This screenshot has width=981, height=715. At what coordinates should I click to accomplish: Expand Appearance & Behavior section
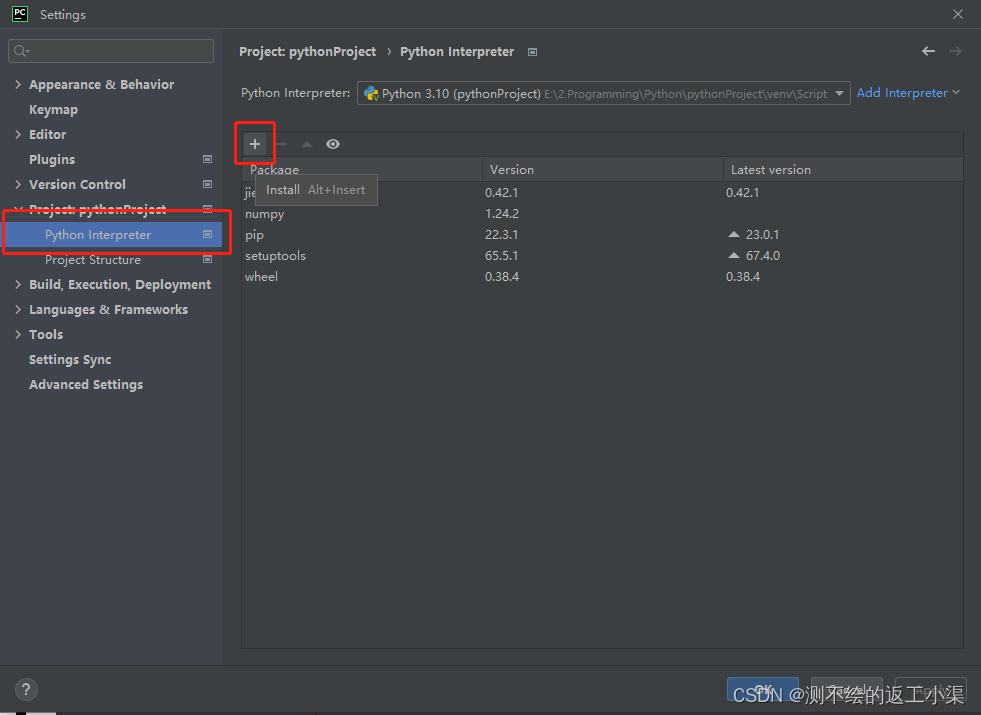(x=18, y=84)
